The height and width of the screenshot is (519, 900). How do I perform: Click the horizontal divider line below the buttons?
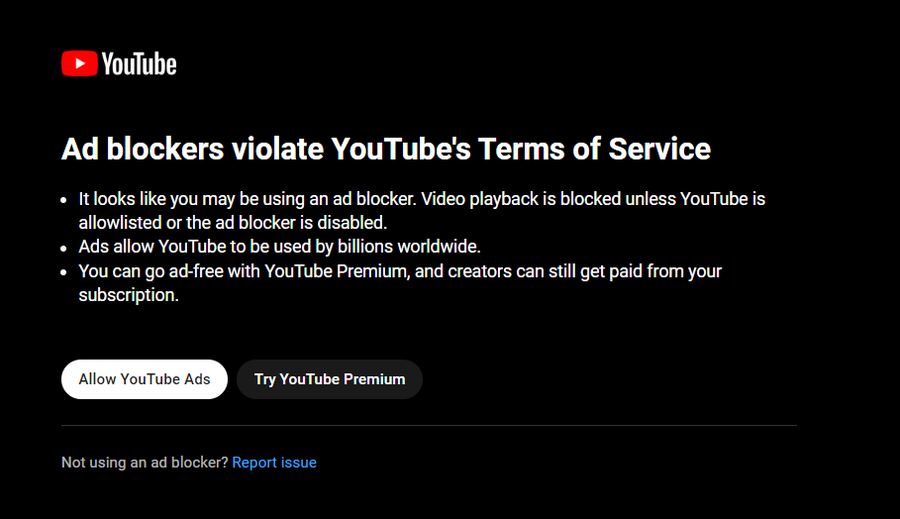429,425
